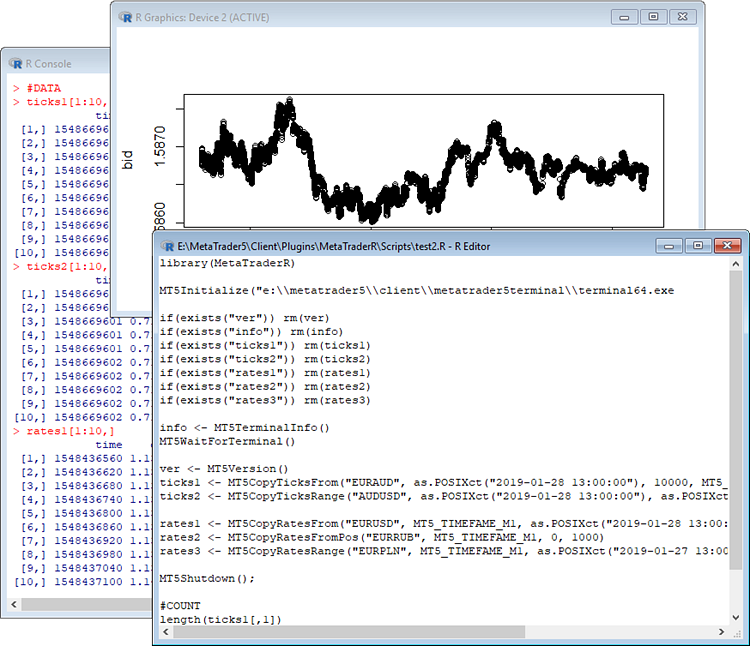Click the #DATA comment in R Console
750x646 pixels.
[x=44, y=88]
